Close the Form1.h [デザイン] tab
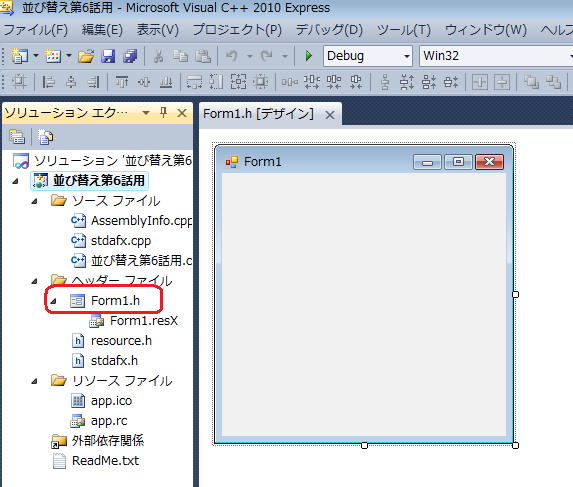573x487 pixels. coord(330,115)
